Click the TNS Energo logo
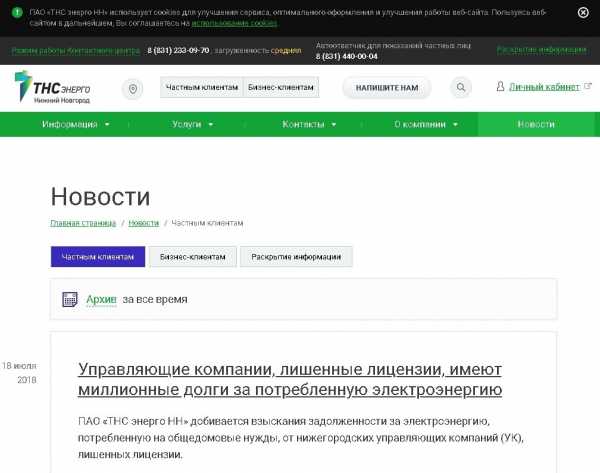 pyautogui.click(x=52, y=88)
